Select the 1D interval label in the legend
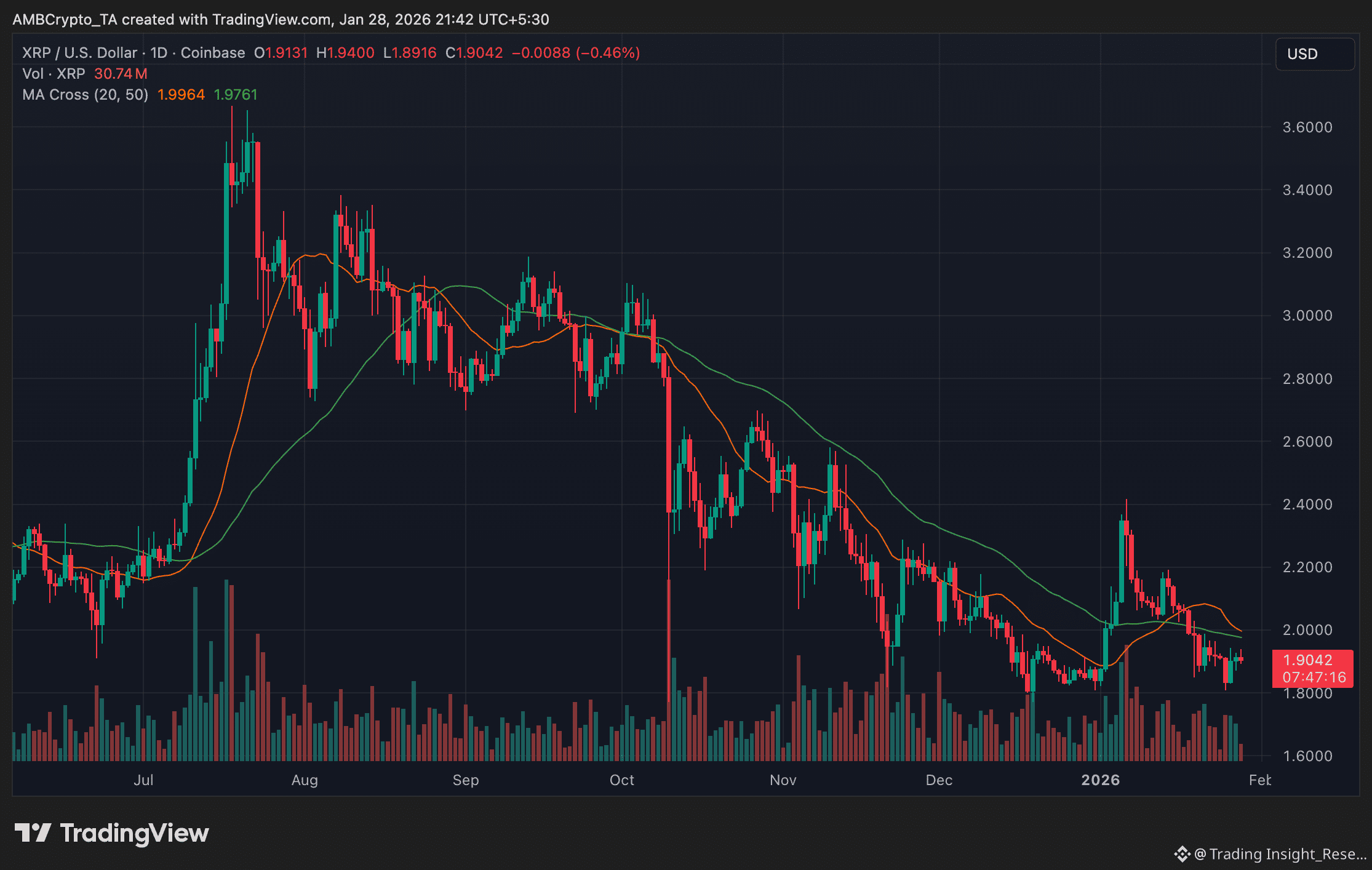1372x870 pixels. 159,53
